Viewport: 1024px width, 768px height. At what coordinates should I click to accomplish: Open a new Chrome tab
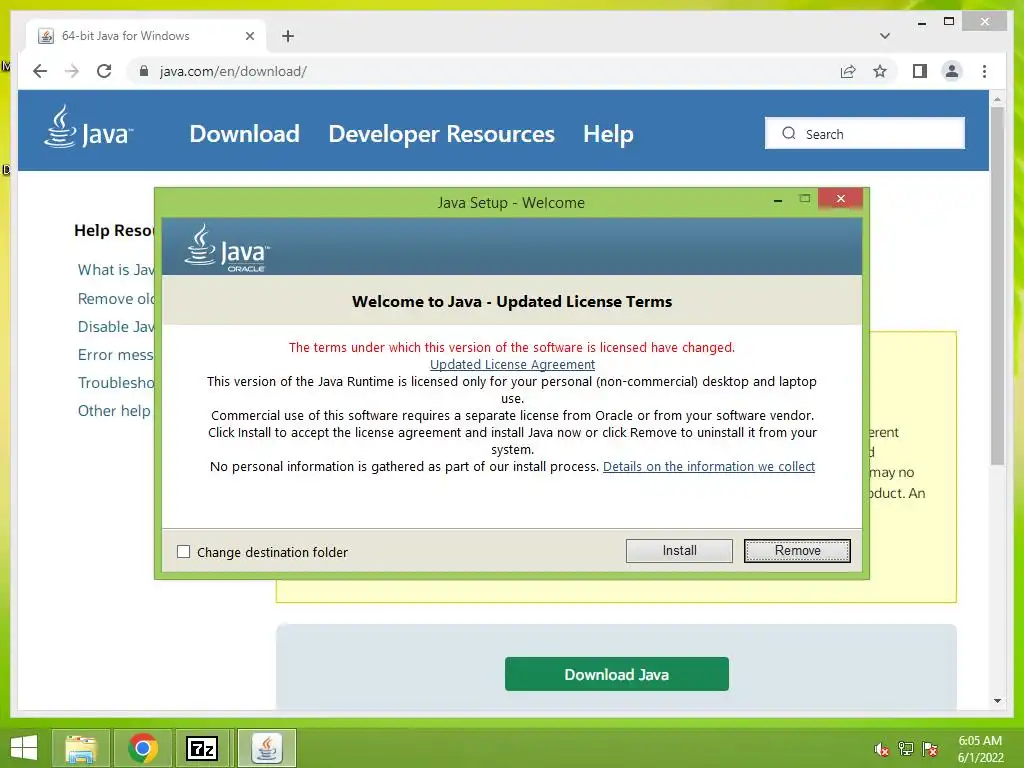tap(288, 36)
